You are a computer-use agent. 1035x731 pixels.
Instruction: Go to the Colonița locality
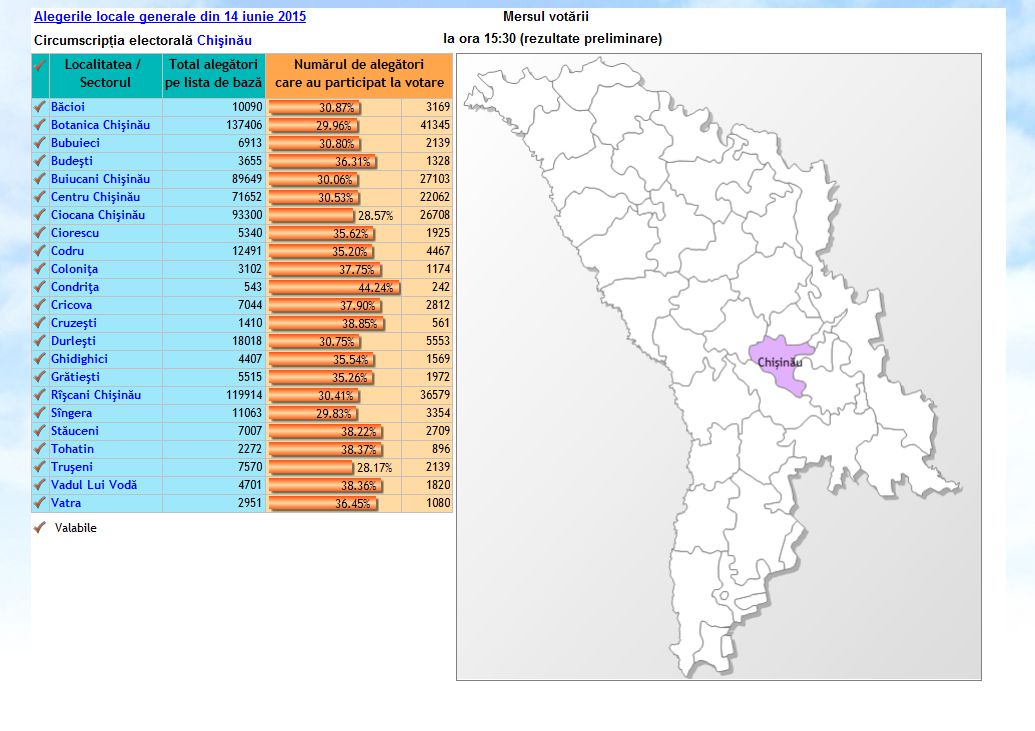pyautogui.click(x=74, y=269)
